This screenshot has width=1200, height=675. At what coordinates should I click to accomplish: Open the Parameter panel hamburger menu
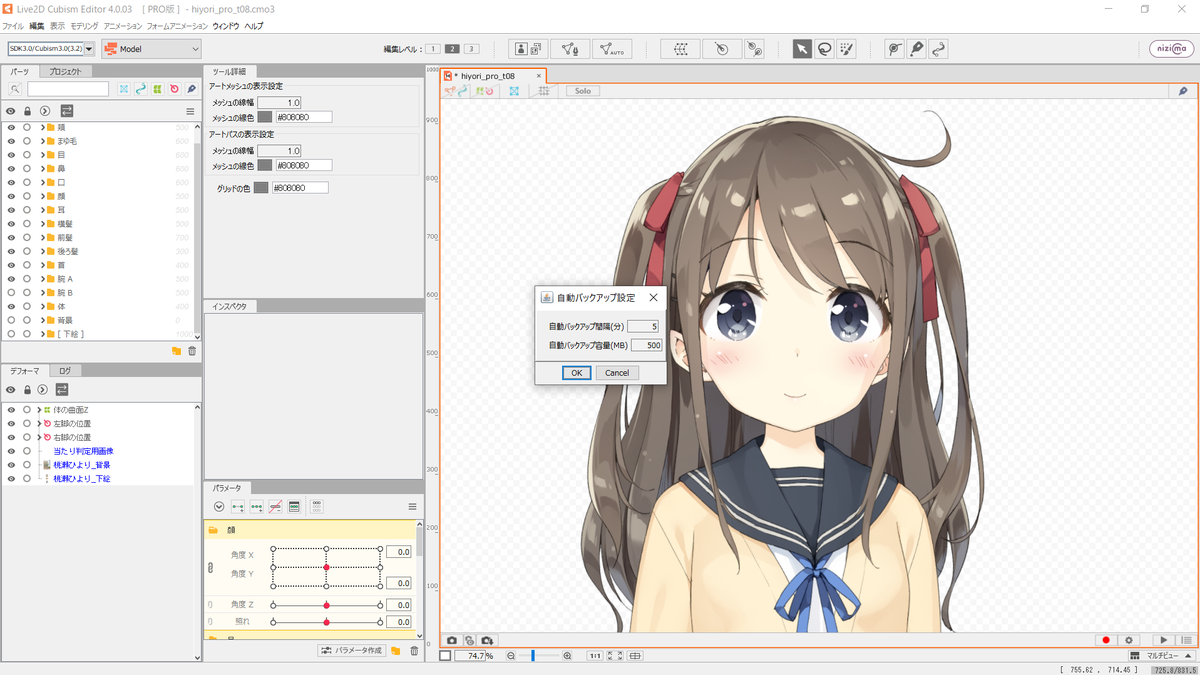point(412,507)
